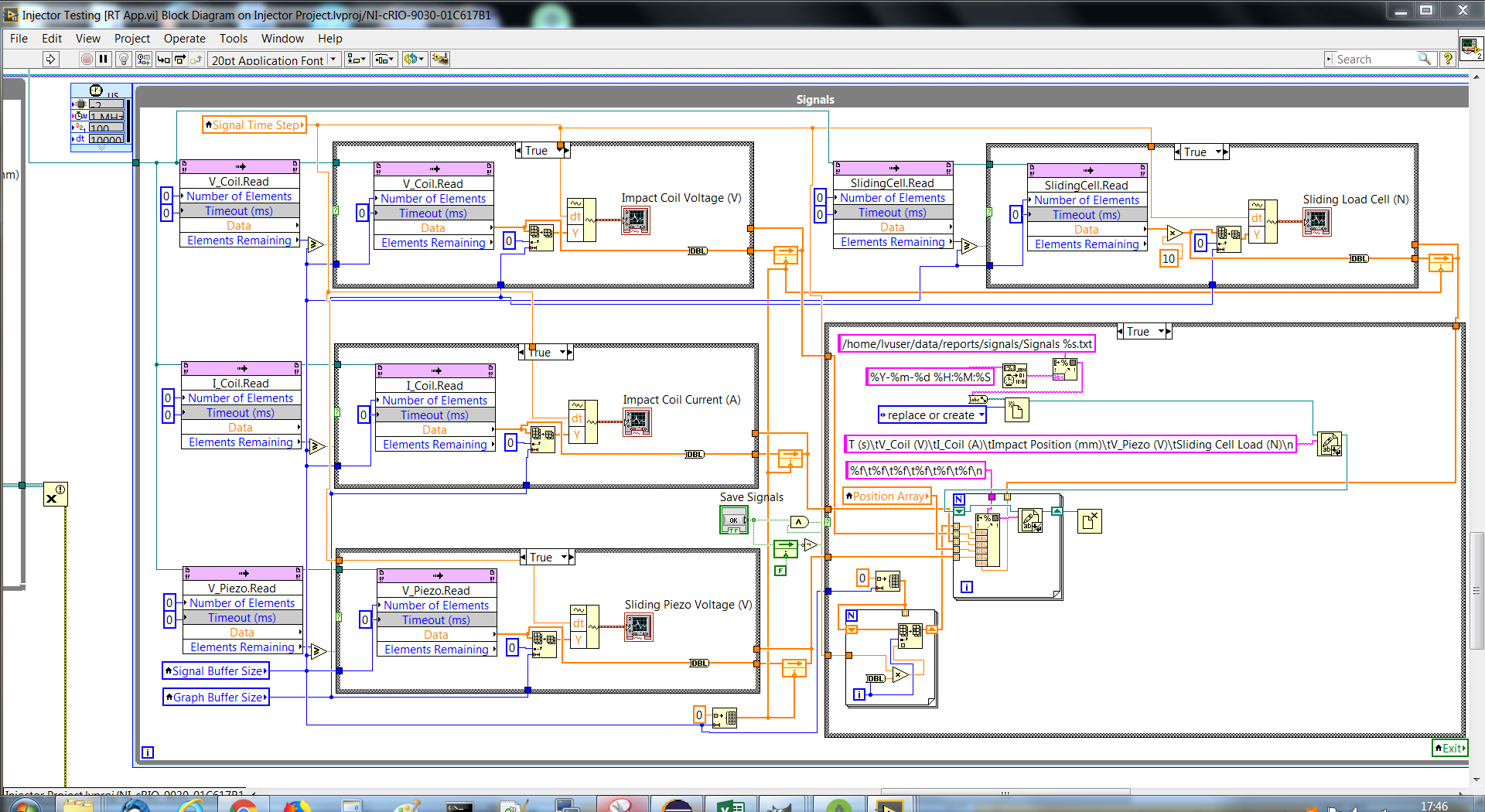Open the Reorder dropdown
Viewport: 1485px width, 812px height.
click(x=415, y=59)
